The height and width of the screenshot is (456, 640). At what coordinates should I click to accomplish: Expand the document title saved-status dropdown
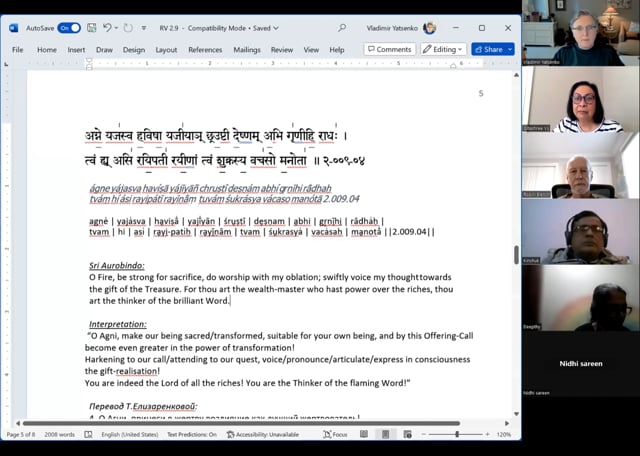pyautogui.click(x=276, y=28)
